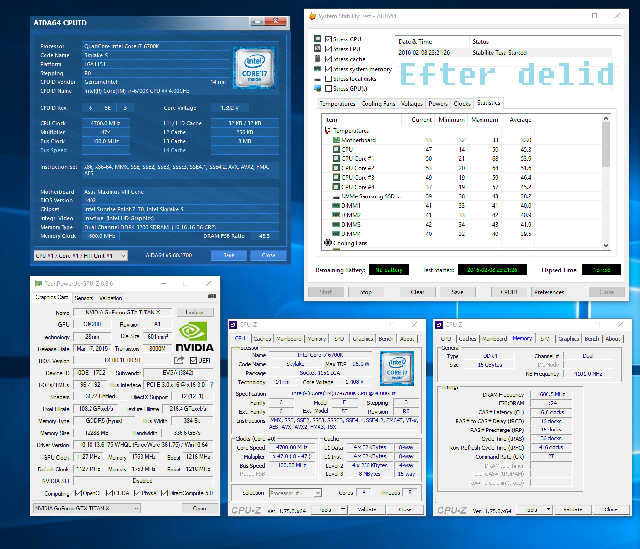The height and width of the screenshot is (549, 640).
Task: Open the Caches tab in CPU-Z processor window
Action: pos(262,339)
